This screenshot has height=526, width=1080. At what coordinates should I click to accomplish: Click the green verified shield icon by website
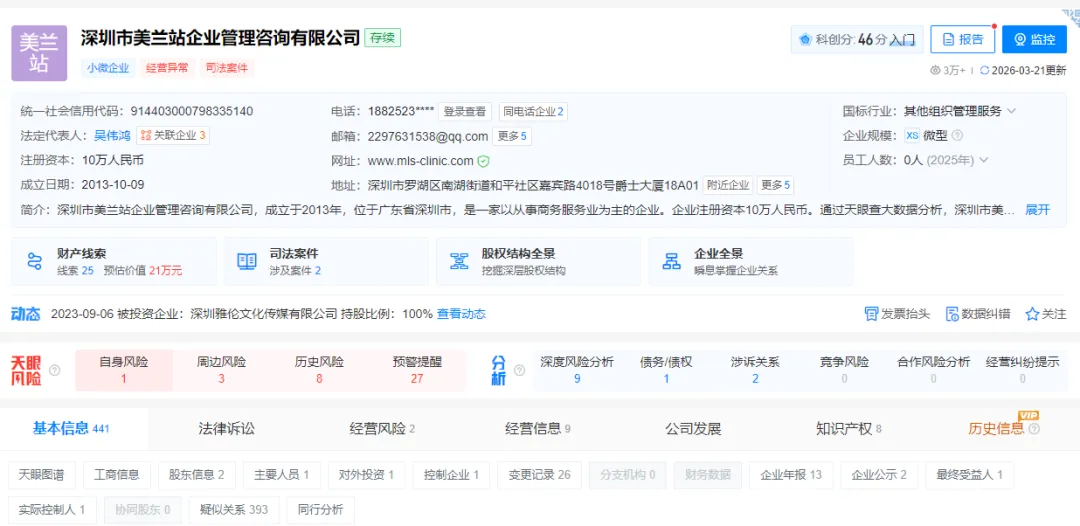click(x=484, y=161)
